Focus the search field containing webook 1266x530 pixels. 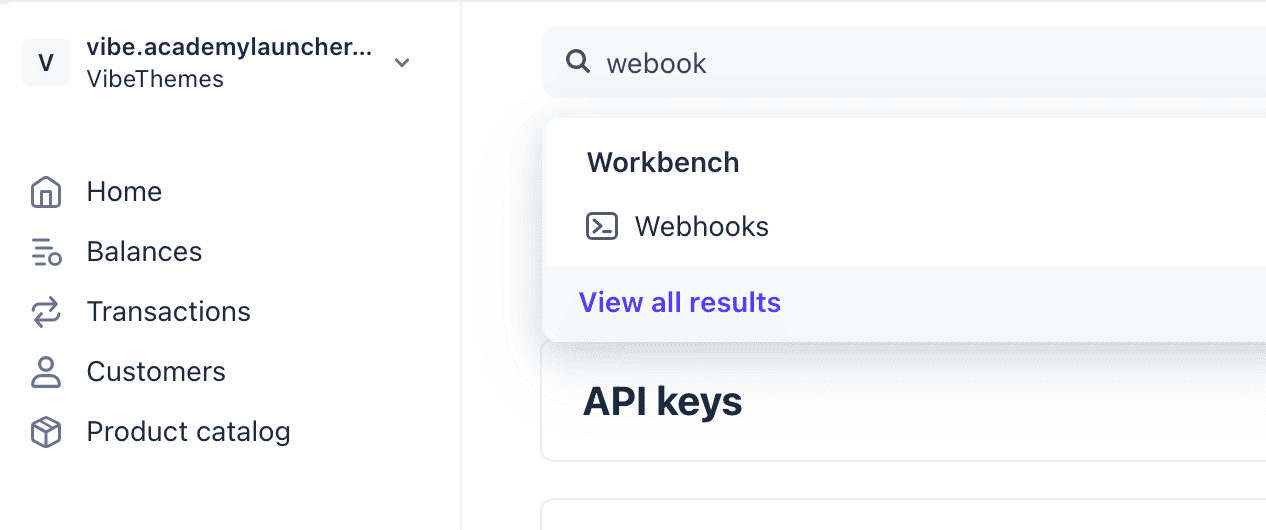coord(904,62)
